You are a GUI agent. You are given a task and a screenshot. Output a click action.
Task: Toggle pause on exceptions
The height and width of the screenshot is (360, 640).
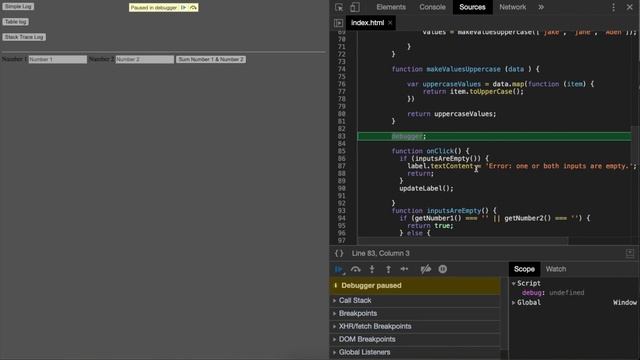(x=442, y=269)
